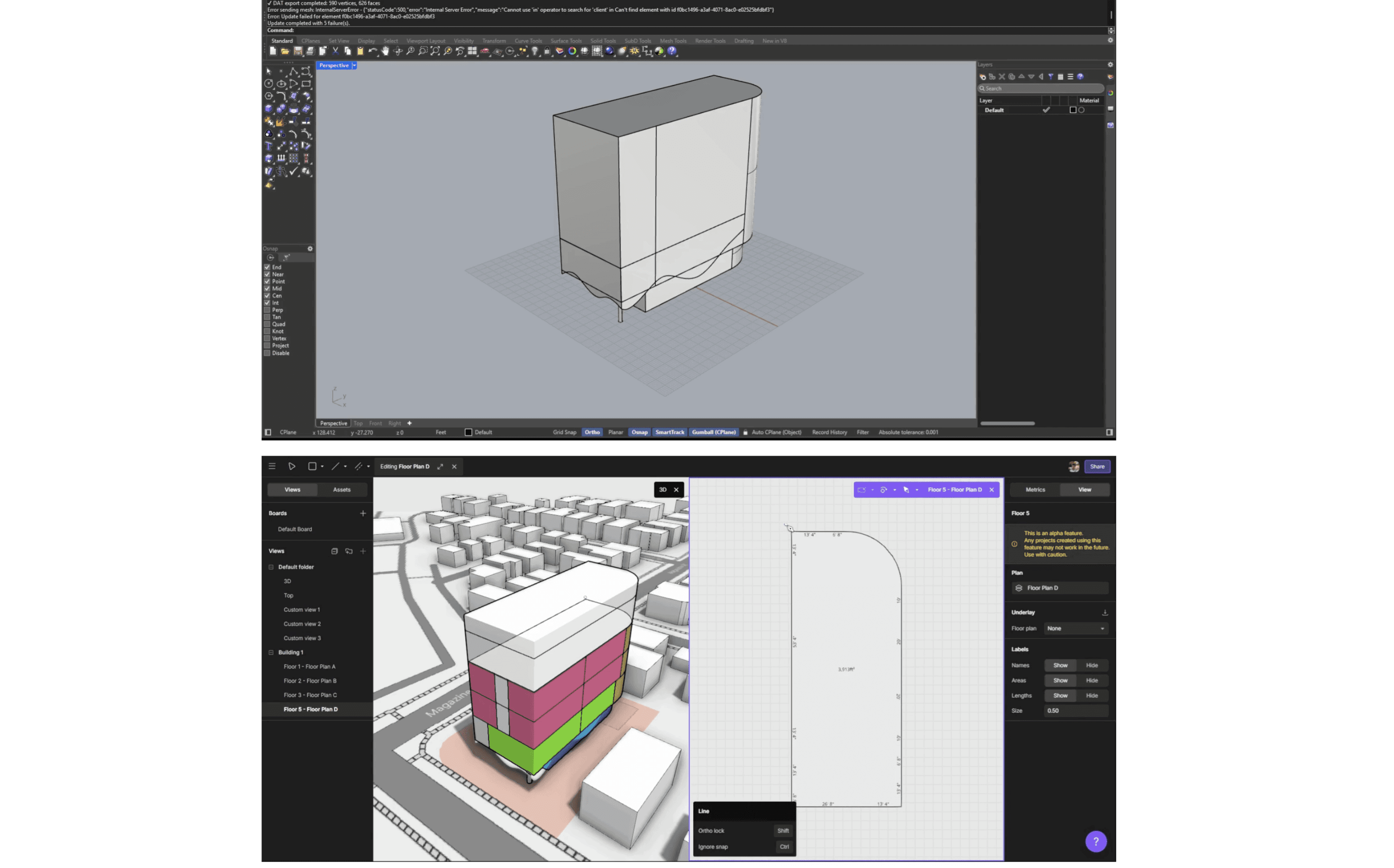Collapse the Building 1 folder
The height and width of the screenshot is (868, 1394).
click(271, 652)
